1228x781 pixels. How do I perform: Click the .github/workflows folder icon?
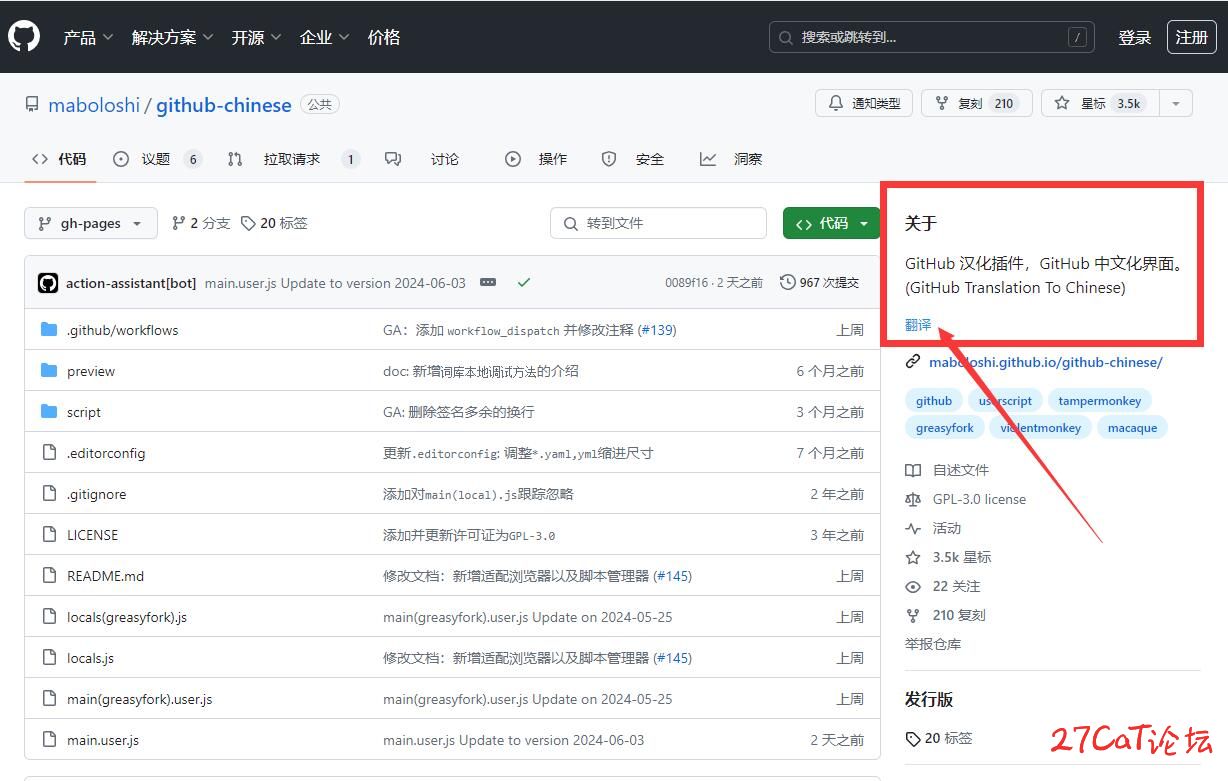(x=49, y=329)
